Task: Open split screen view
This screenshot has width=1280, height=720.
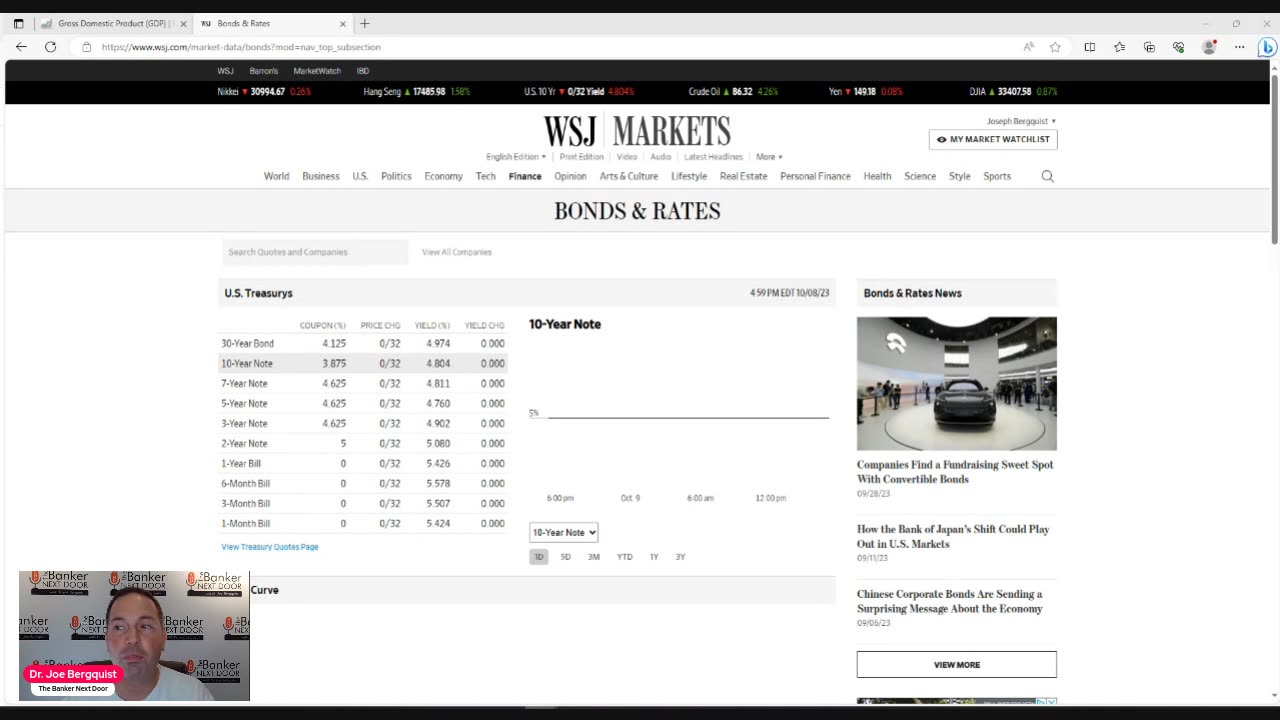Action: (1090, 47)
